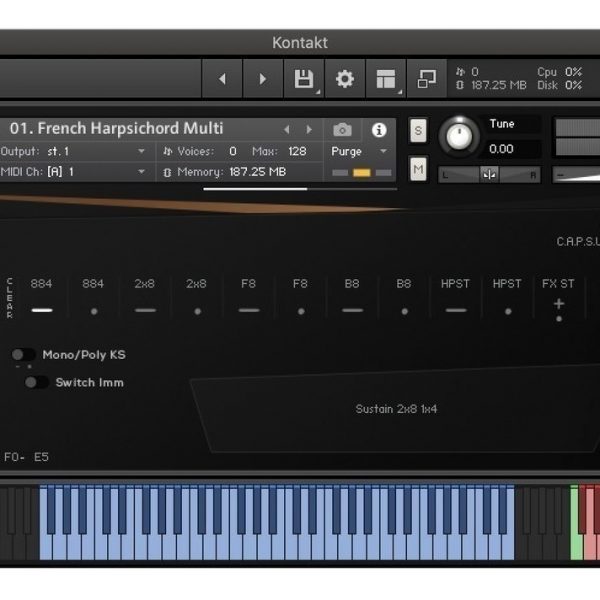
Task: Open Output st. 1 dropdown
Action: coord(77,152)
